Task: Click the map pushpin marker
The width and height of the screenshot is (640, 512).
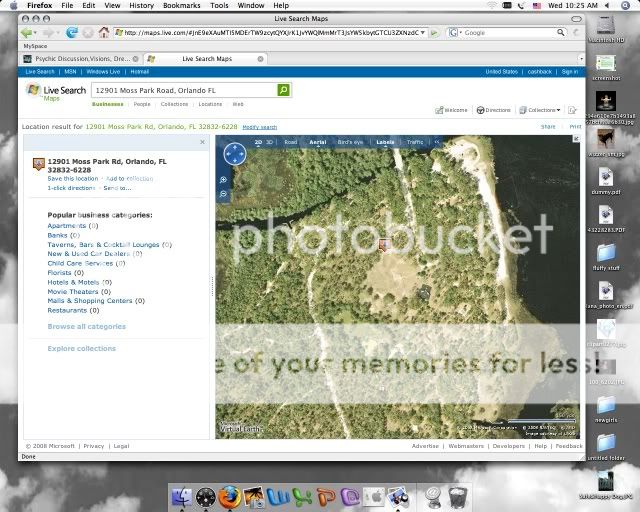Action: (384, 244)
